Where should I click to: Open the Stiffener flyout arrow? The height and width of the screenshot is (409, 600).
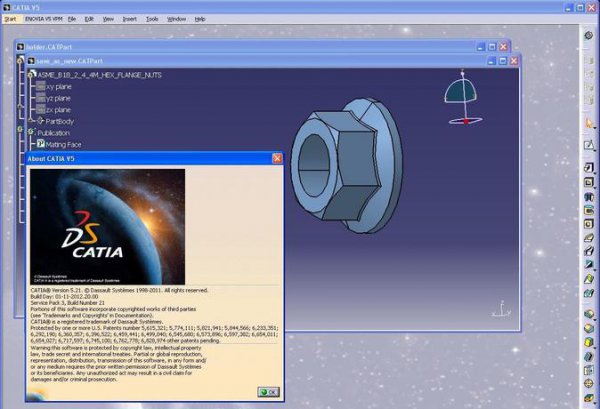coord(594,269)
